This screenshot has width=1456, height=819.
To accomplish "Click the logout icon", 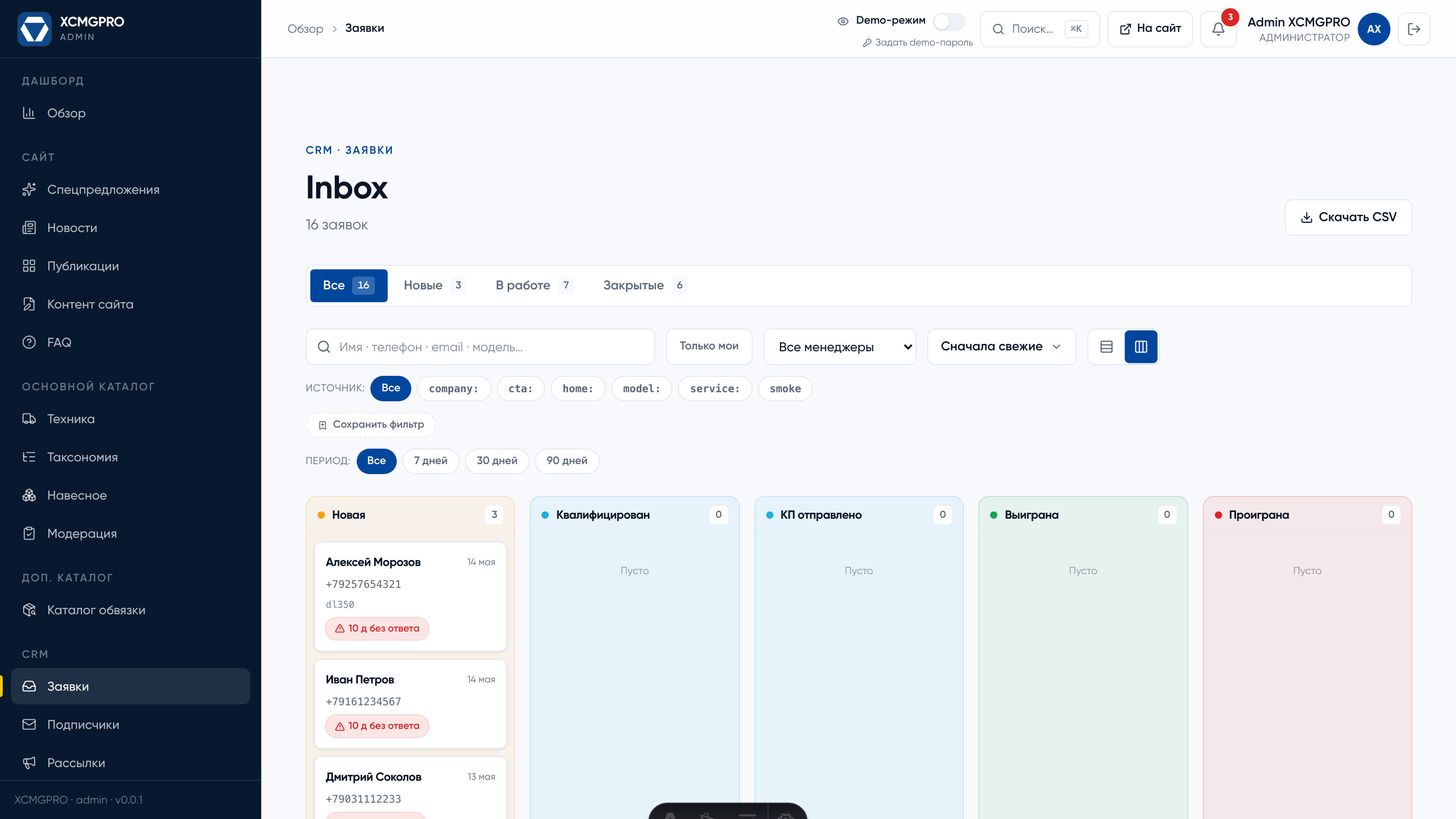I will click(1414, 29).
